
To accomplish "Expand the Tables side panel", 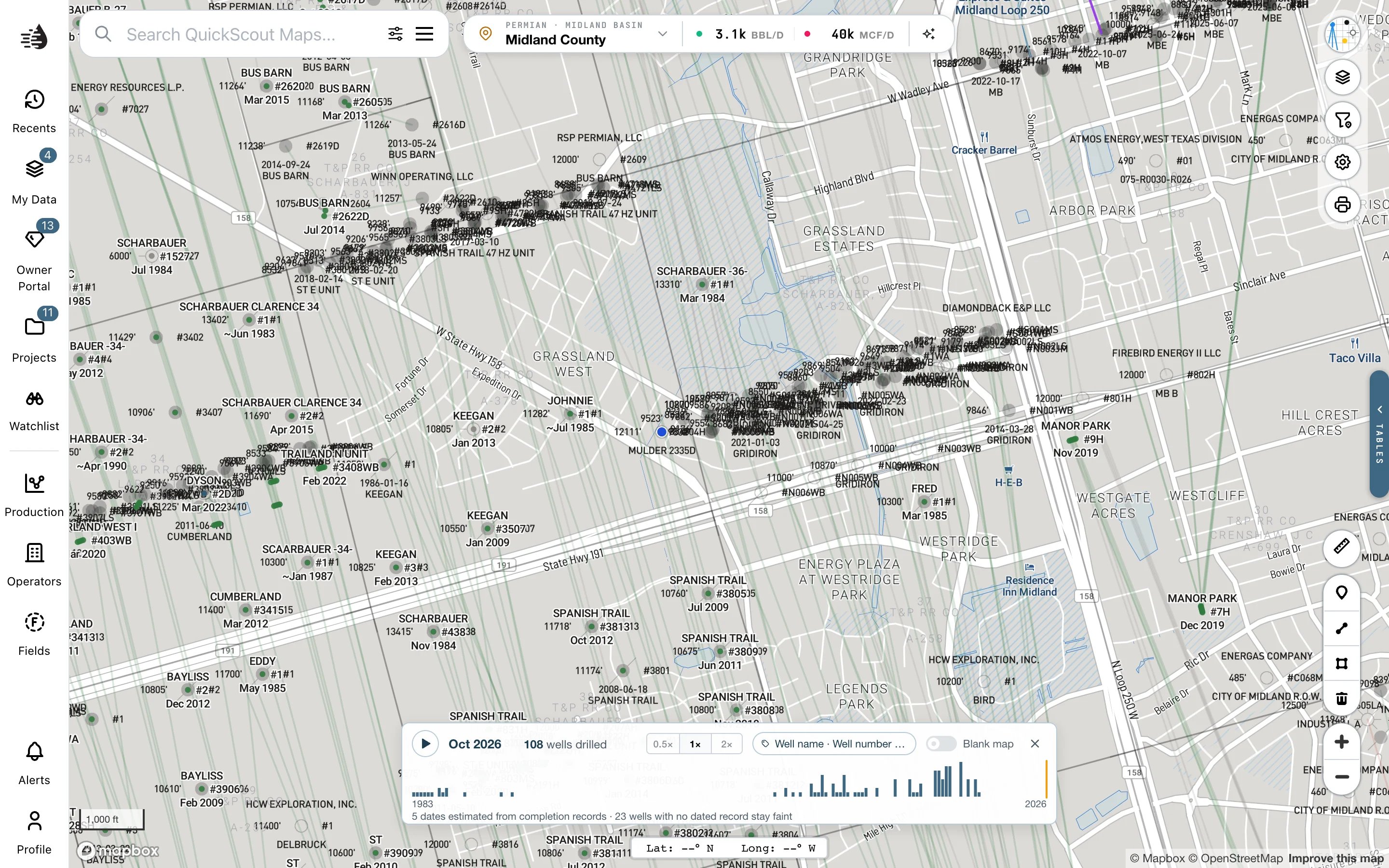I will (1379, 434).
